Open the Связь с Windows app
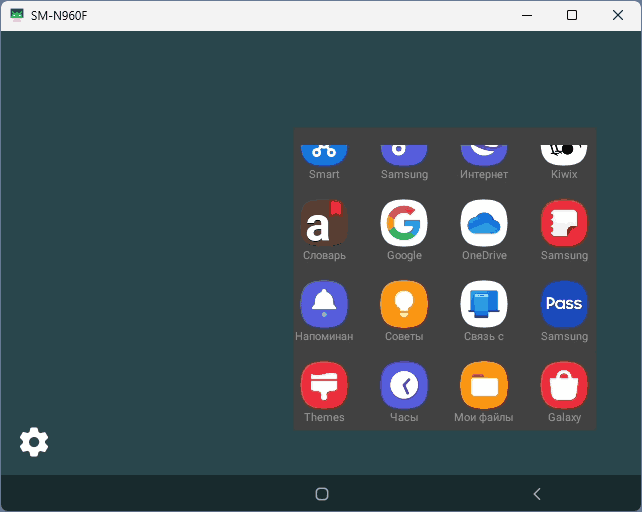The height and width of the screenshot is (512, 642). coord(484,304)
